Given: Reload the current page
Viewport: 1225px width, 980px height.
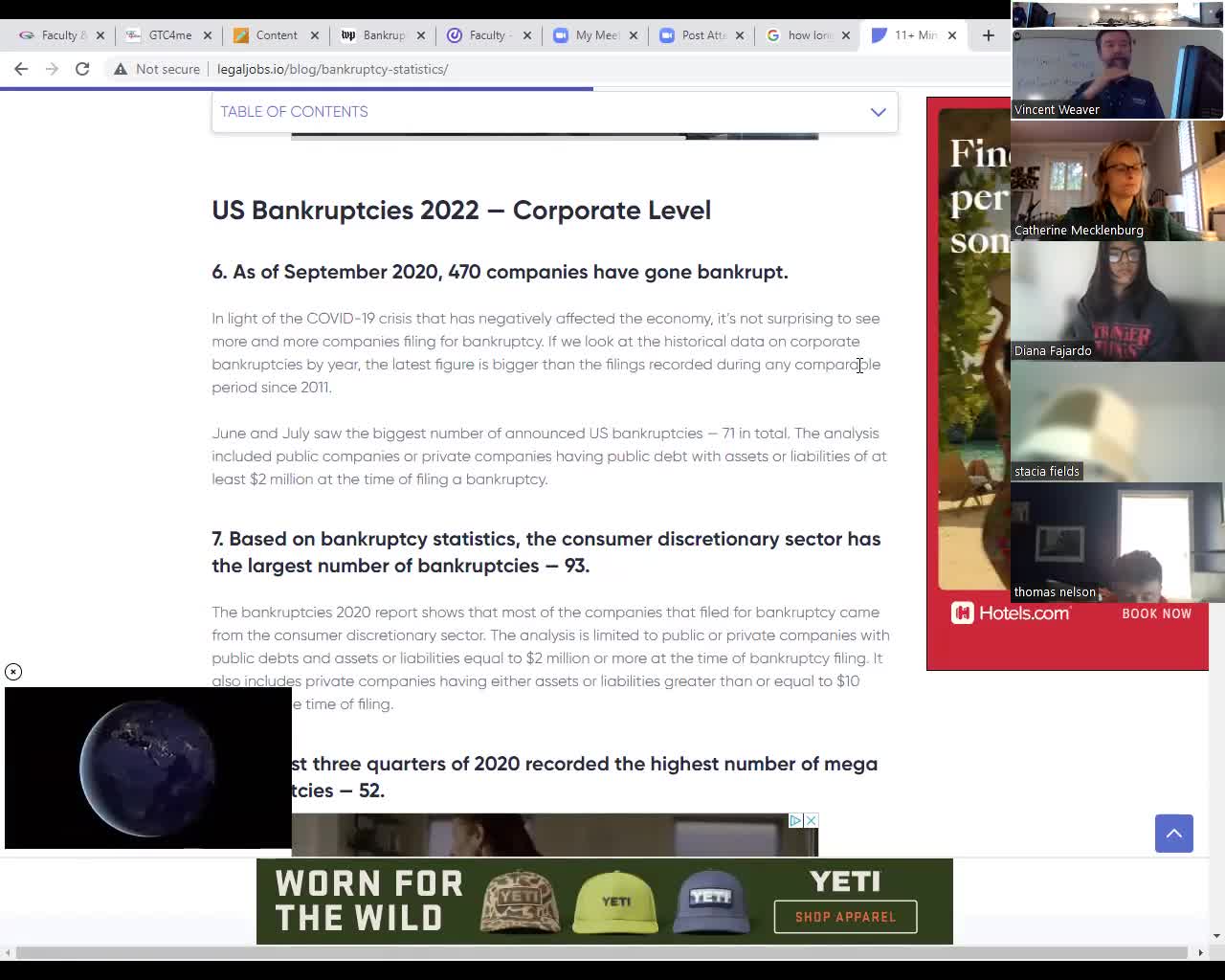Looking at the screenshot, I should tap(82, 69).
